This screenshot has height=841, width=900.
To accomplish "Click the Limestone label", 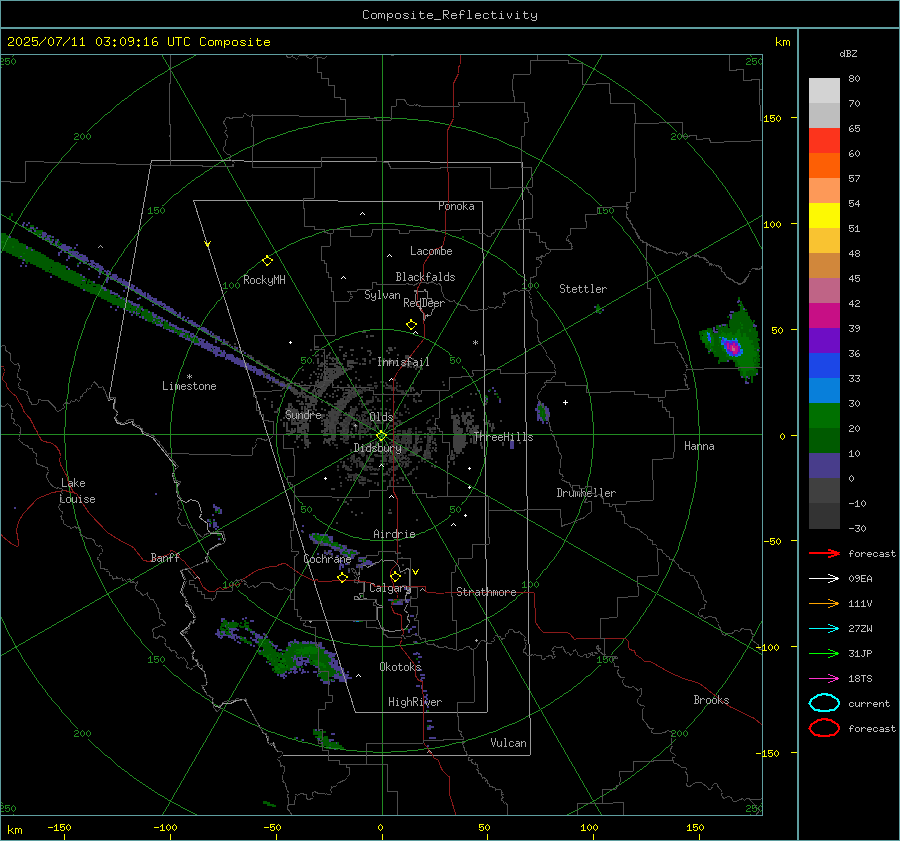I will tap(189, 386).
